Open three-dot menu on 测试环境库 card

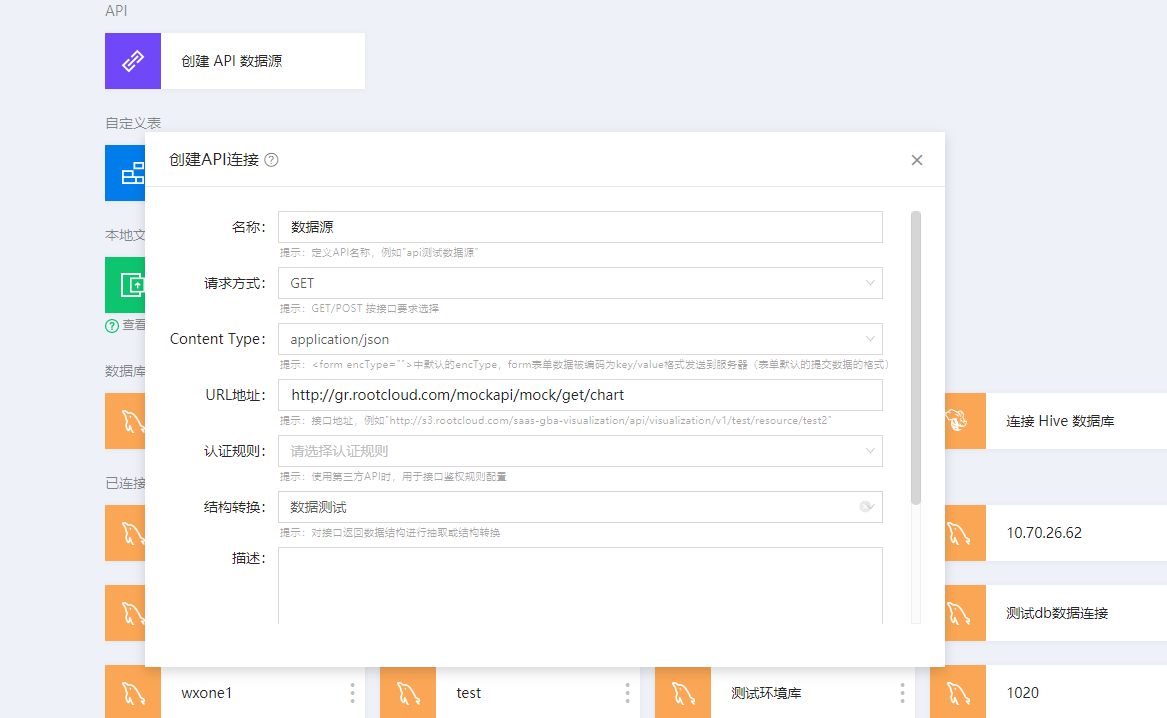tap(902, 693)
